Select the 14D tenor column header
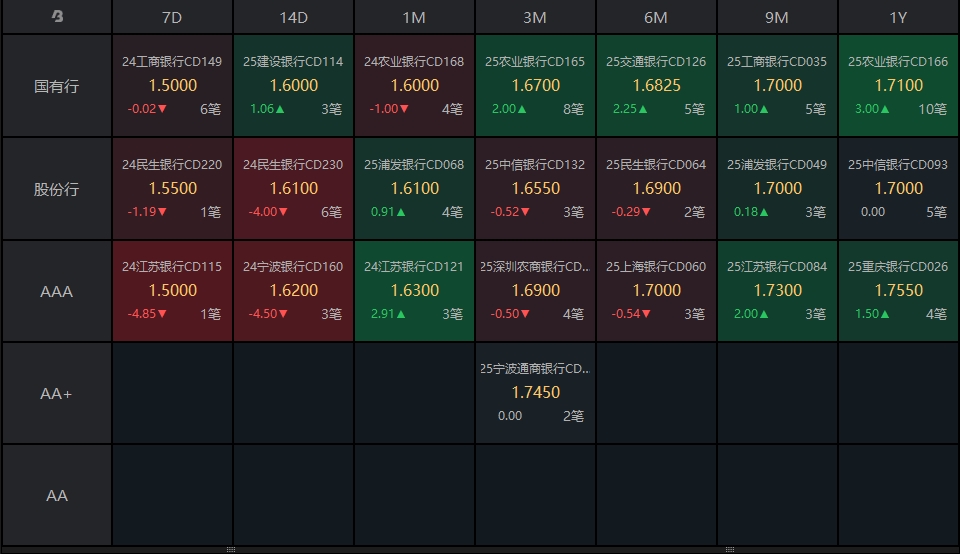Image resolution: width=960 pixels, height=554 pixels. click(x=293, y=17)
